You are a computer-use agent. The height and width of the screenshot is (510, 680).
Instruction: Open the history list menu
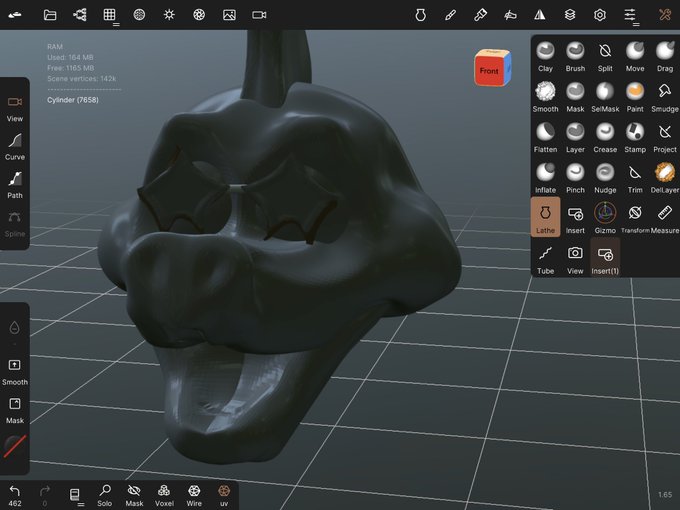point(76,496)
